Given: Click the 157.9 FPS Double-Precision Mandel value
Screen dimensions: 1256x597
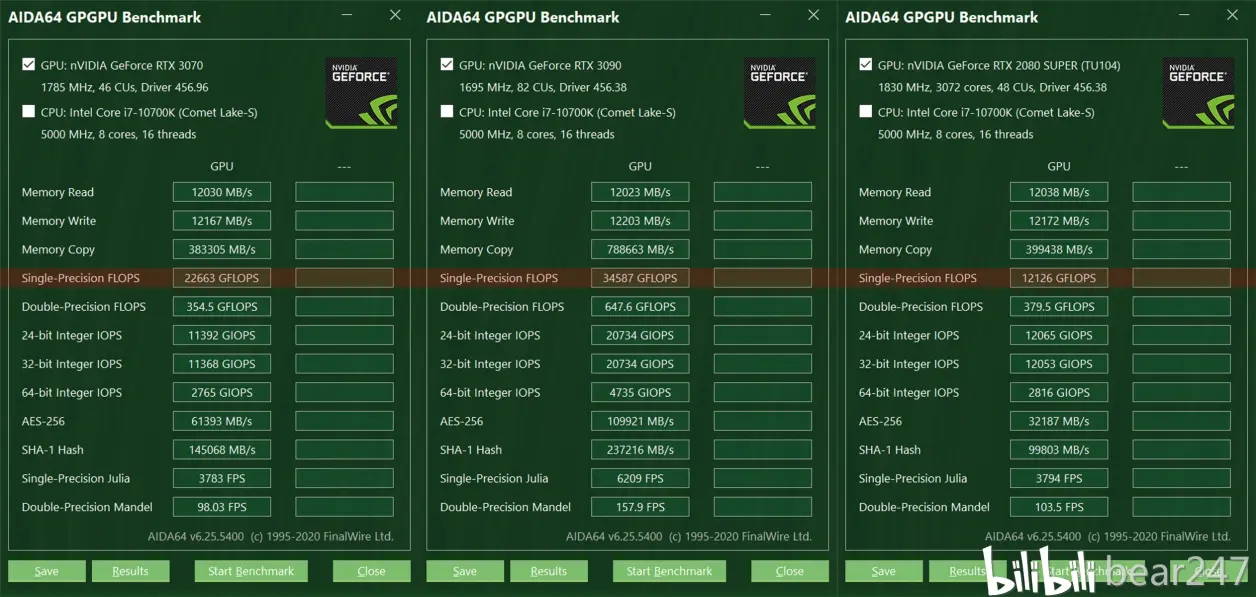Looking at the screenshot, I should click(640, 507).
